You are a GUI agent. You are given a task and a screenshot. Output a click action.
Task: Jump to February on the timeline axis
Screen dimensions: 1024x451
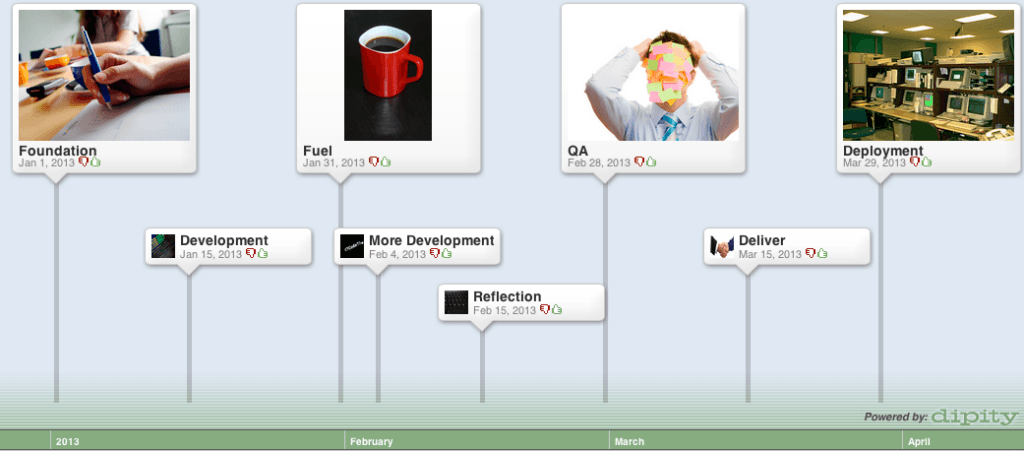coord(371,441)
